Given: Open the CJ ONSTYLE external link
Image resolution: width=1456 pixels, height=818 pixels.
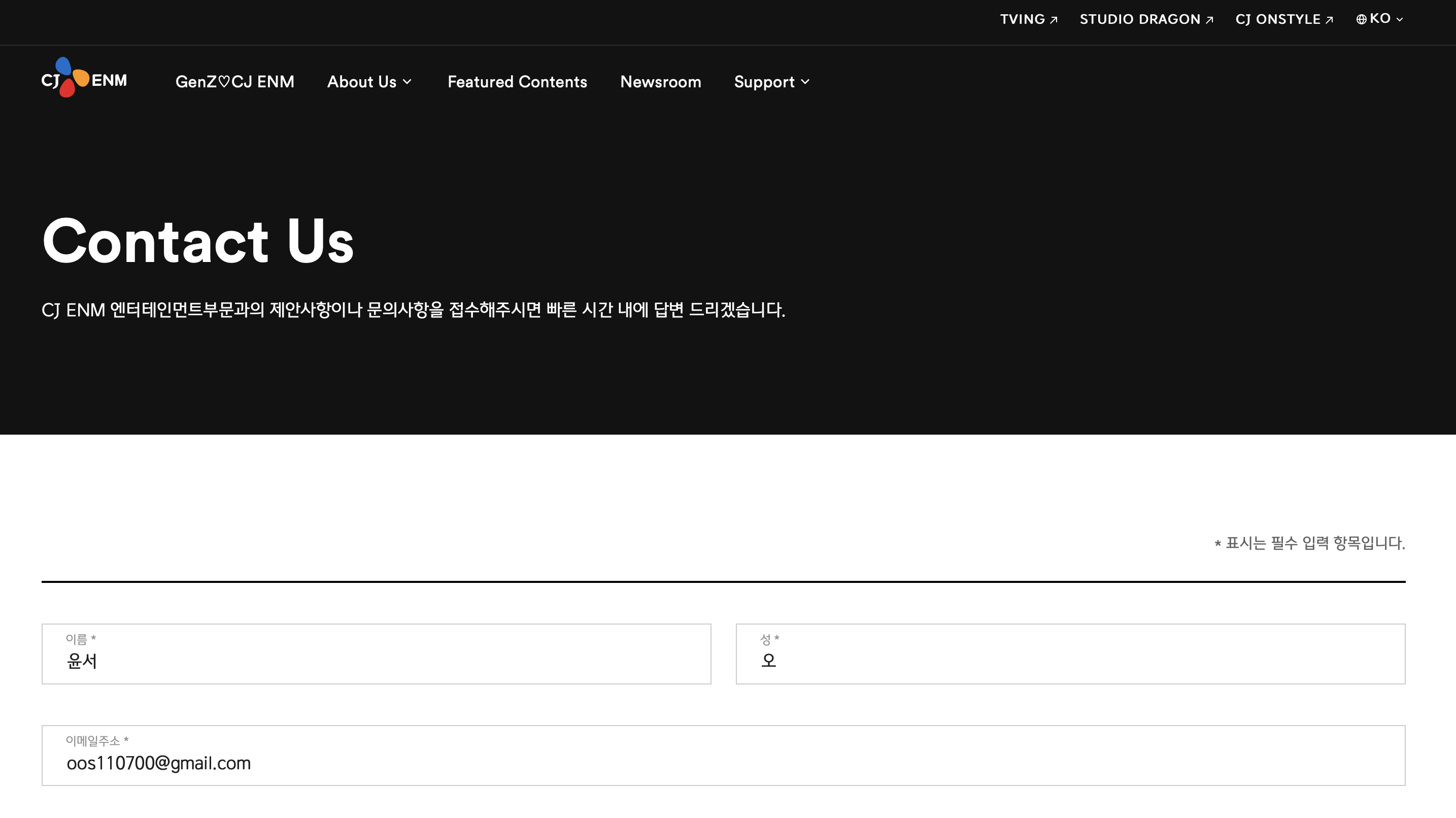Looking at the screenshot, I should coord(1284,19).
